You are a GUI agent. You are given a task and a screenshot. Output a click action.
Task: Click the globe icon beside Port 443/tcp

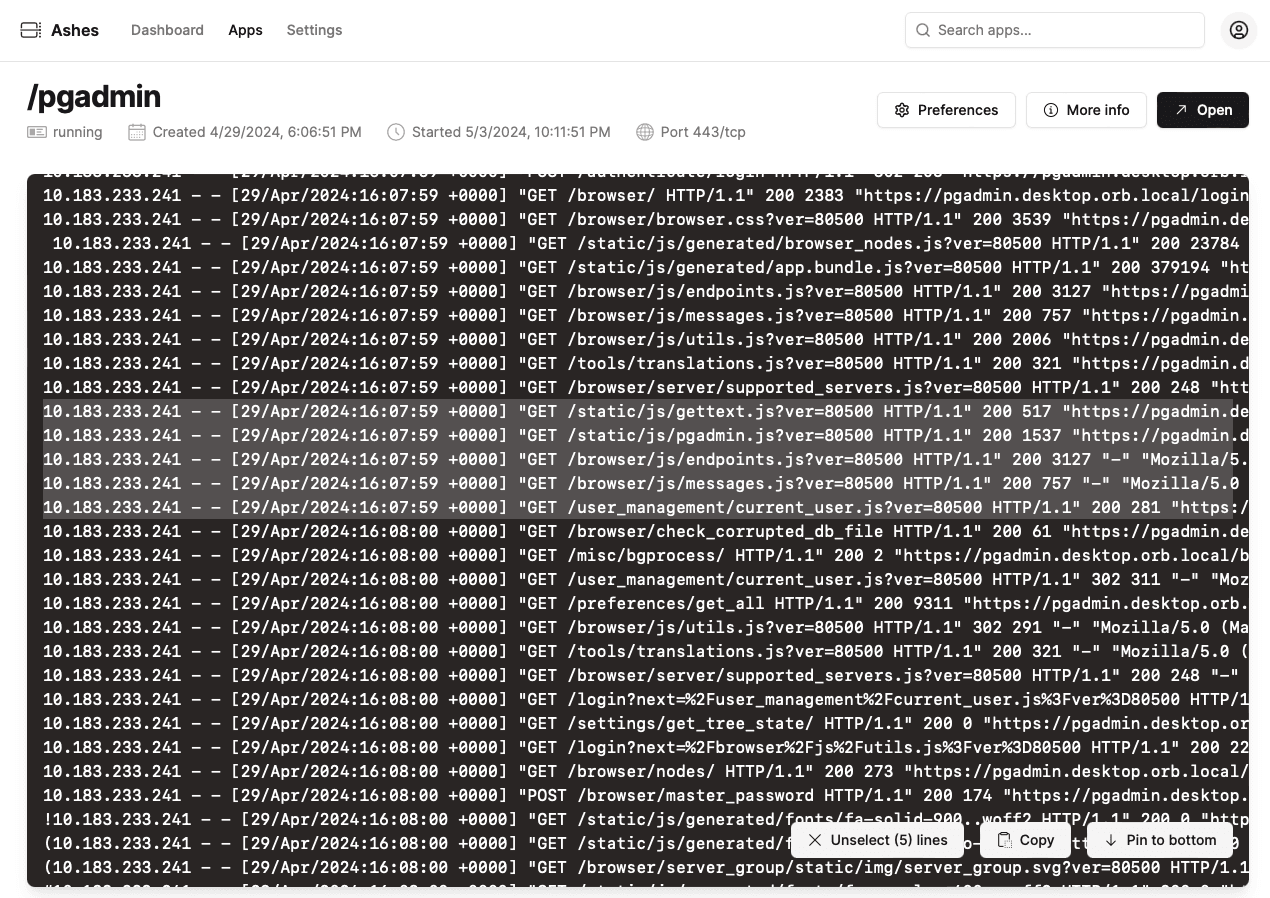pos(645,132)
